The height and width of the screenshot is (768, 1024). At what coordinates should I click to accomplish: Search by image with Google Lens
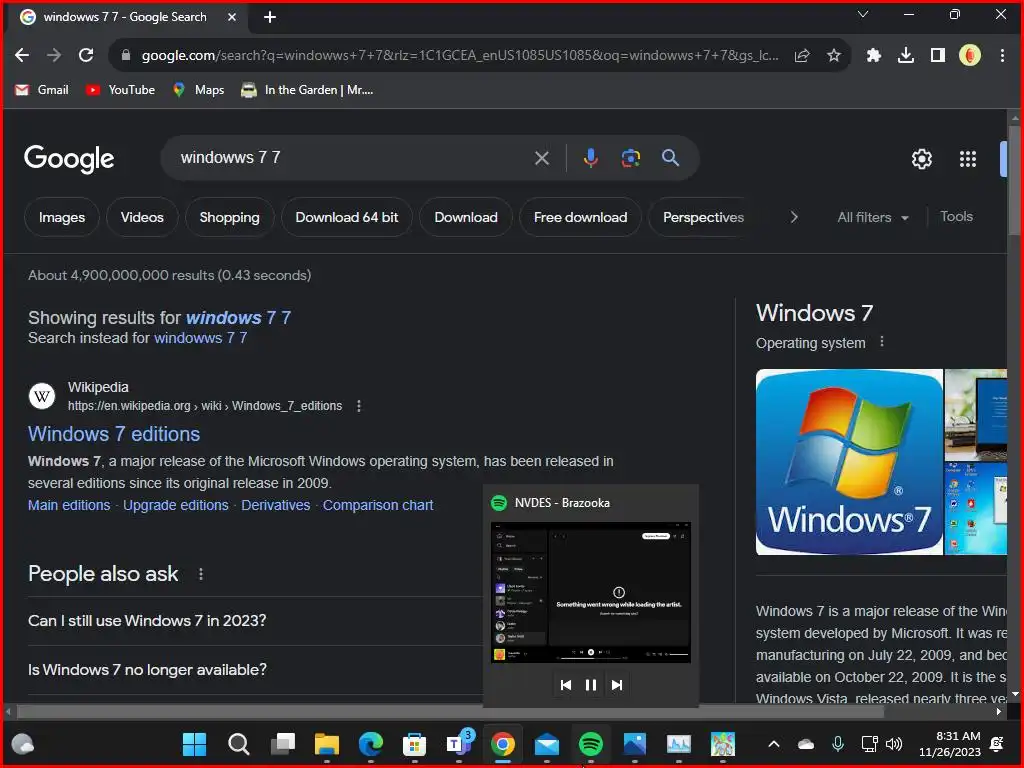click(630, 158)
